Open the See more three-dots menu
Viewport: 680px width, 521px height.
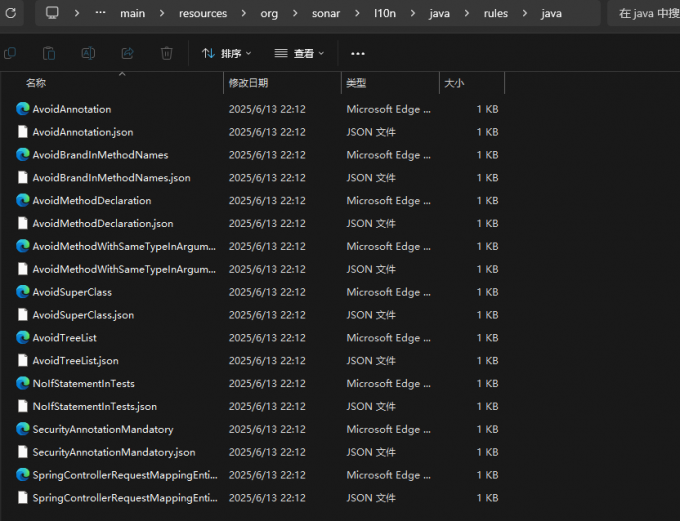(358, 53)
